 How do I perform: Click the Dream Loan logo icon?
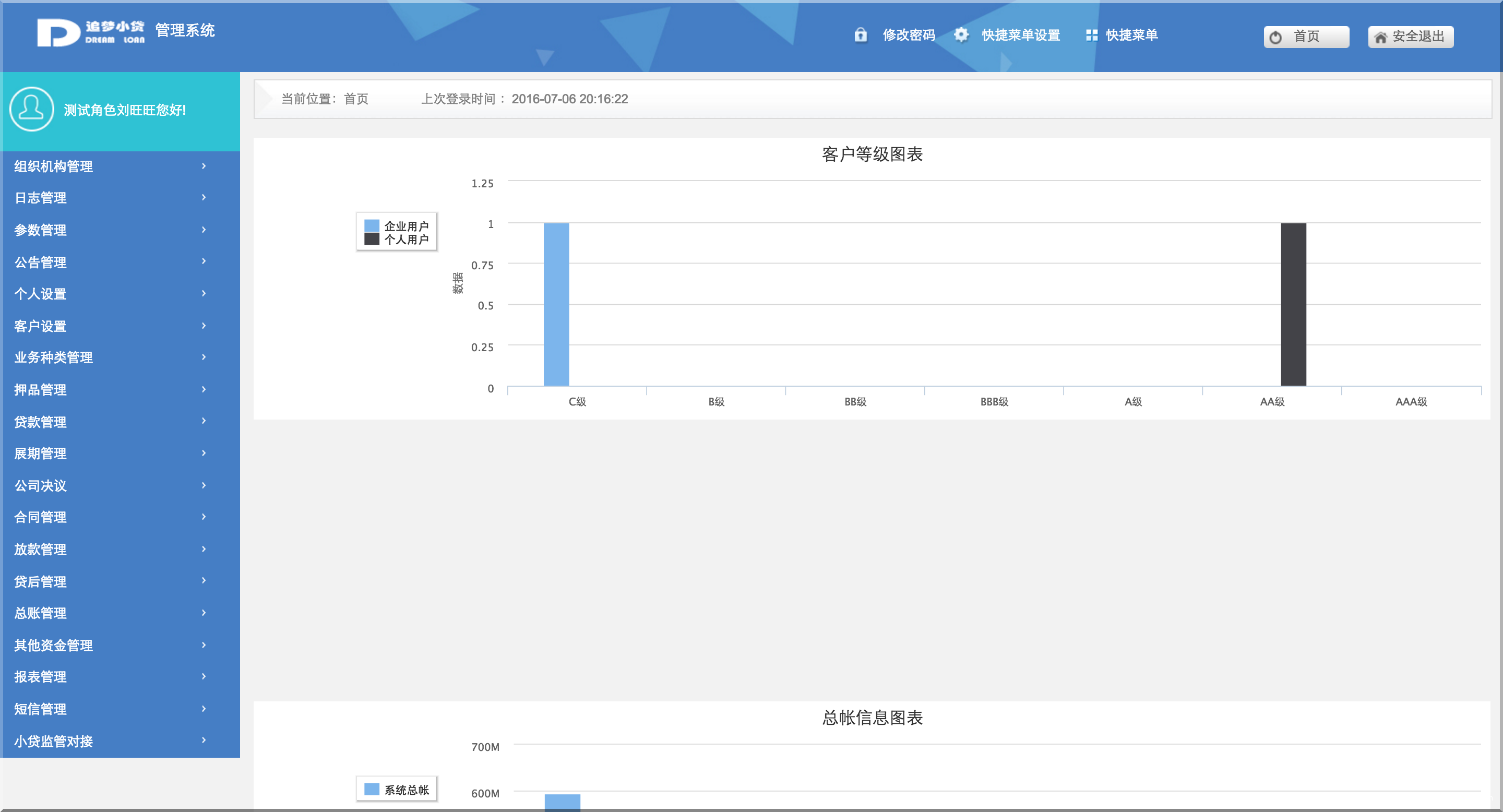pyautogui.click(x=58, y=33)
